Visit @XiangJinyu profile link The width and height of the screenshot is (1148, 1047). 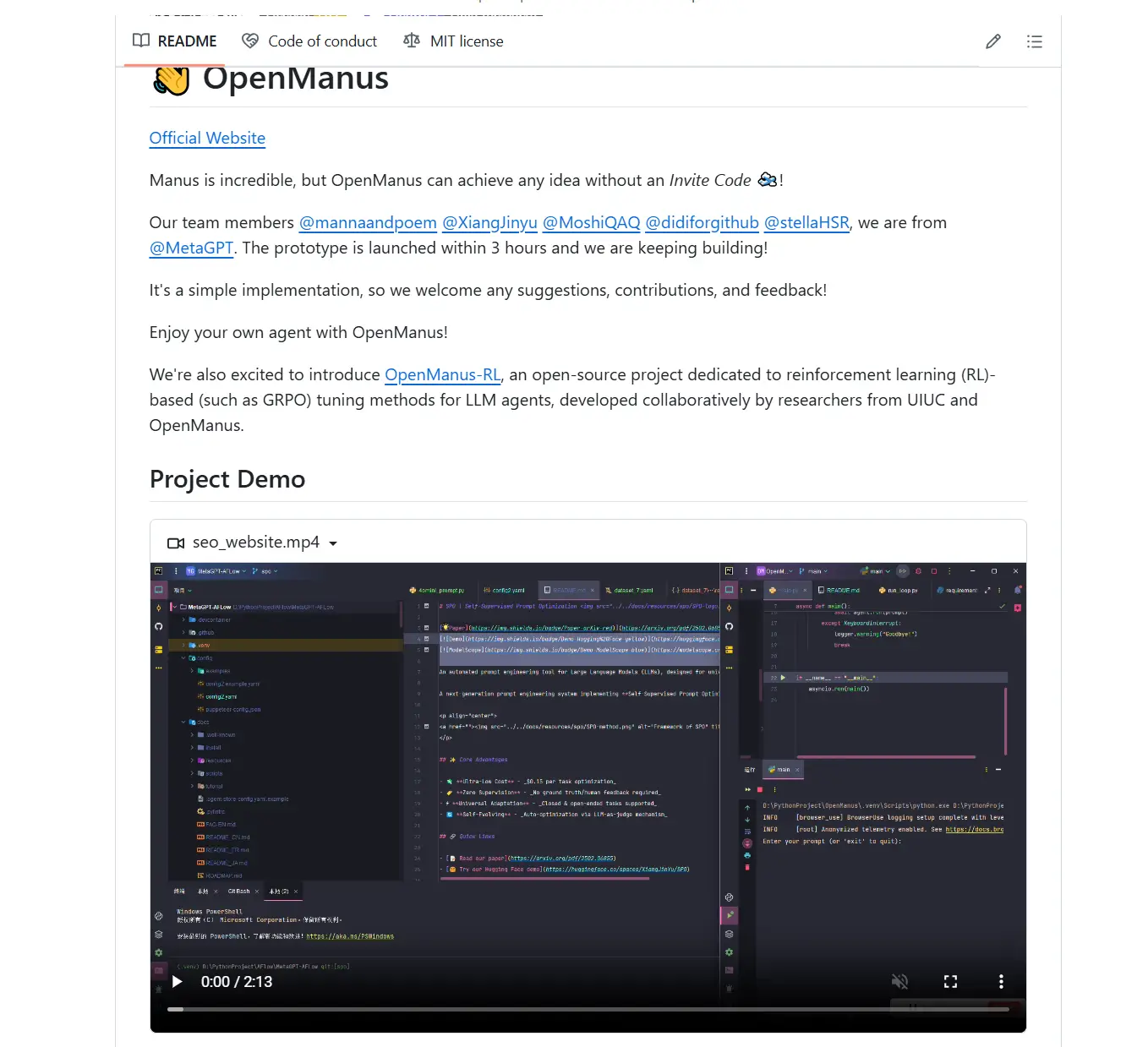coord(489,222)
